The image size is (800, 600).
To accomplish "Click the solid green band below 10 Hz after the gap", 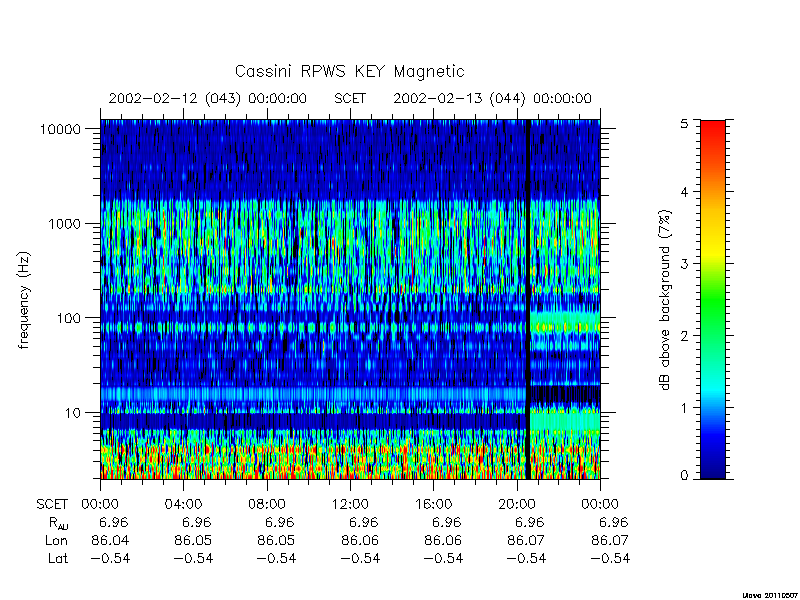I will click(x=565, y=420).
